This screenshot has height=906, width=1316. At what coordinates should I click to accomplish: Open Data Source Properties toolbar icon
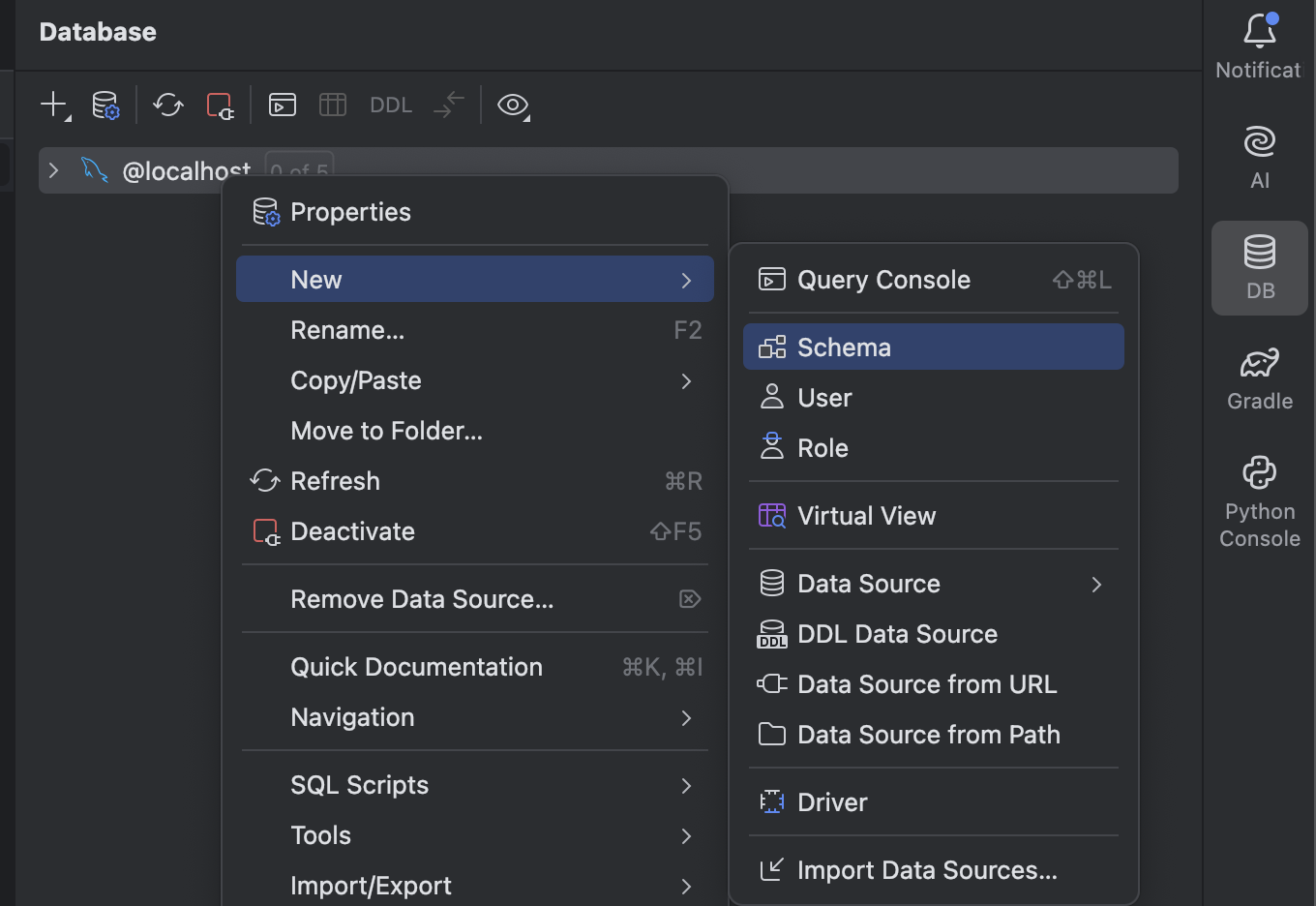point(105,105)
